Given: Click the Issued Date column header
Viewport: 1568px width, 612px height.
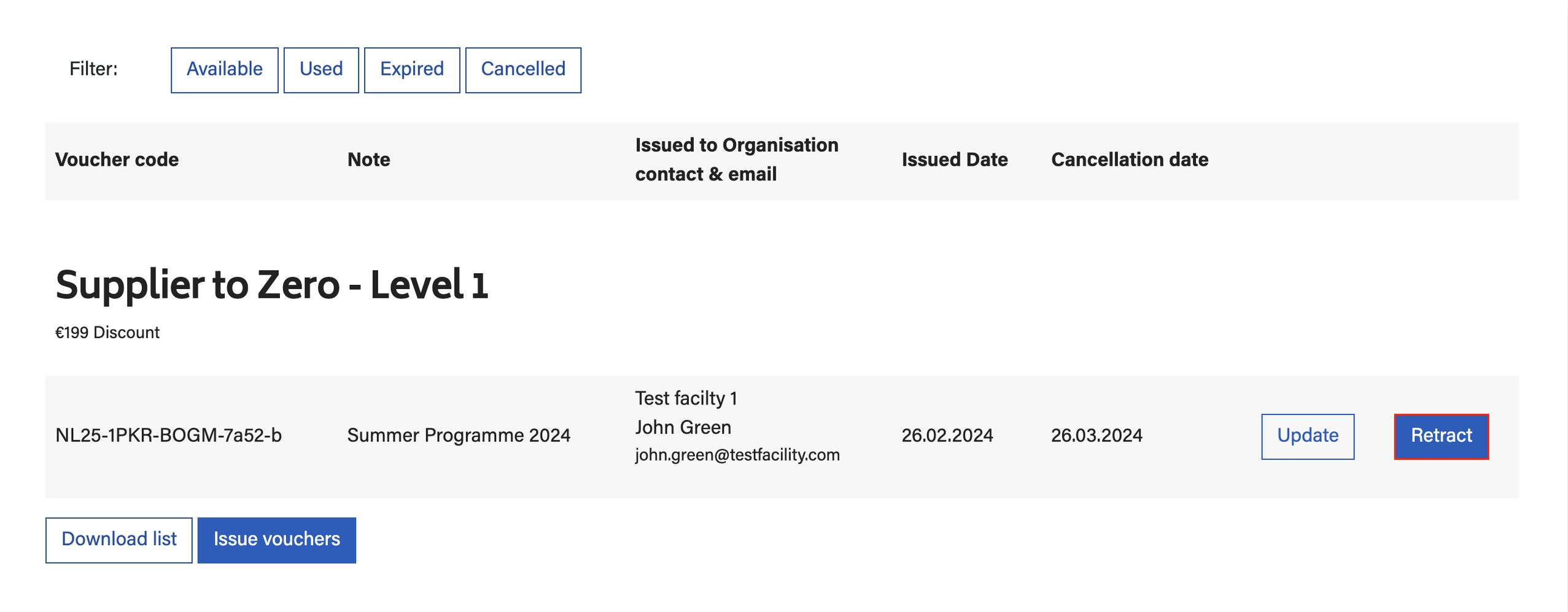Looking at the screenshot, I should [954, 160].
